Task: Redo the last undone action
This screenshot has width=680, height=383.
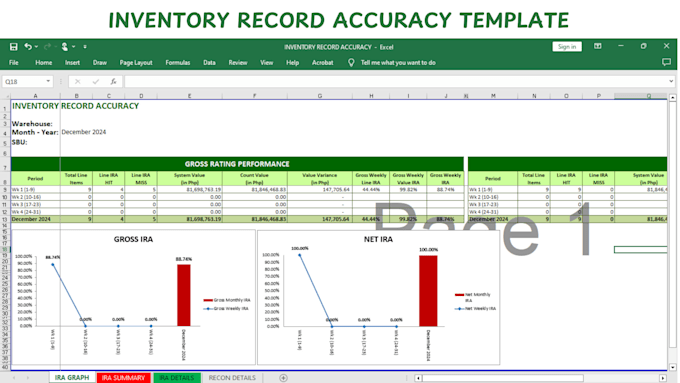Action: pyautogui.click(x=47, y=46)
